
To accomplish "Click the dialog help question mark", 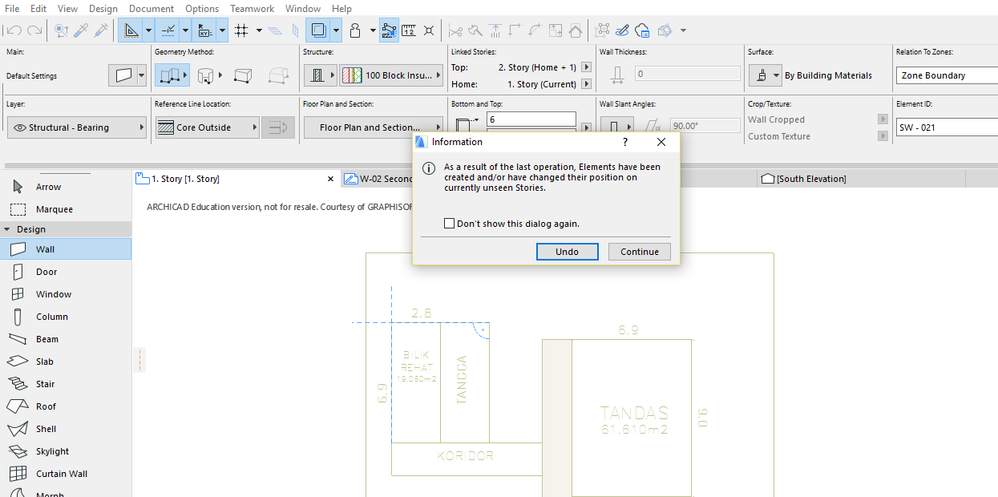I will coord(626,142).
